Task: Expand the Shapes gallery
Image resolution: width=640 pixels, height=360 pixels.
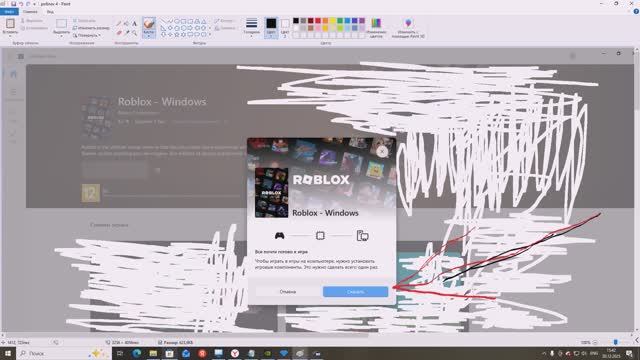Action: 210,35
